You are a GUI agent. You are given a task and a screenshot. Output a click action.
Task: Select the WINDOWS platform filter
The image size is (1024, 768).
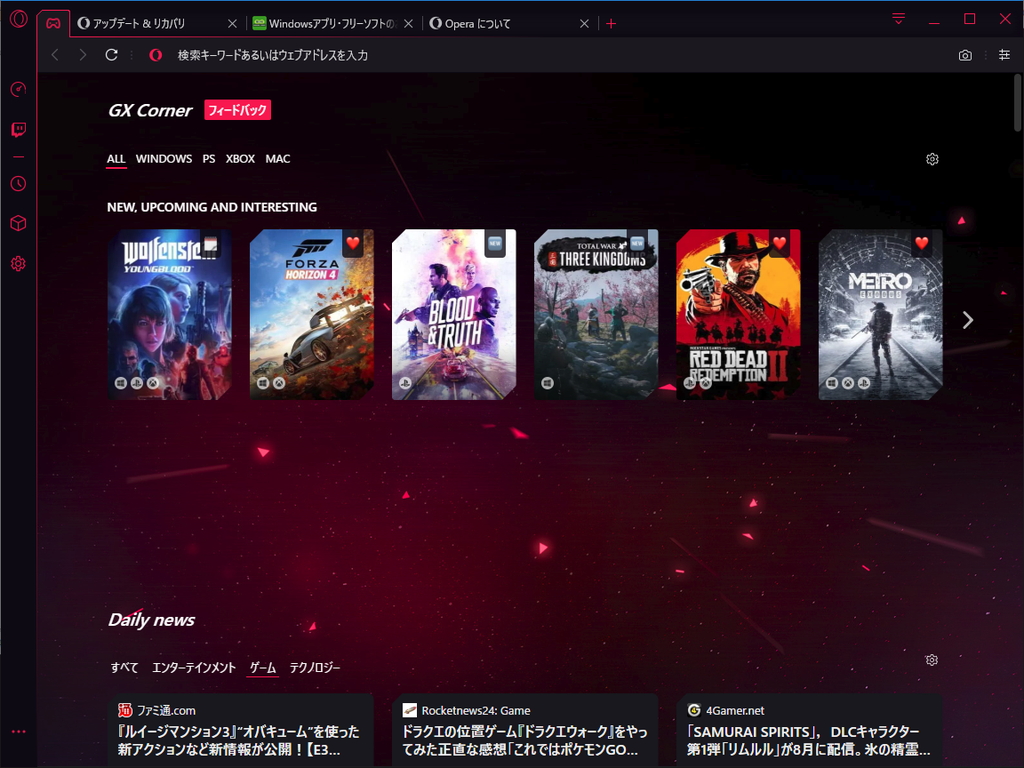point(163,158)
